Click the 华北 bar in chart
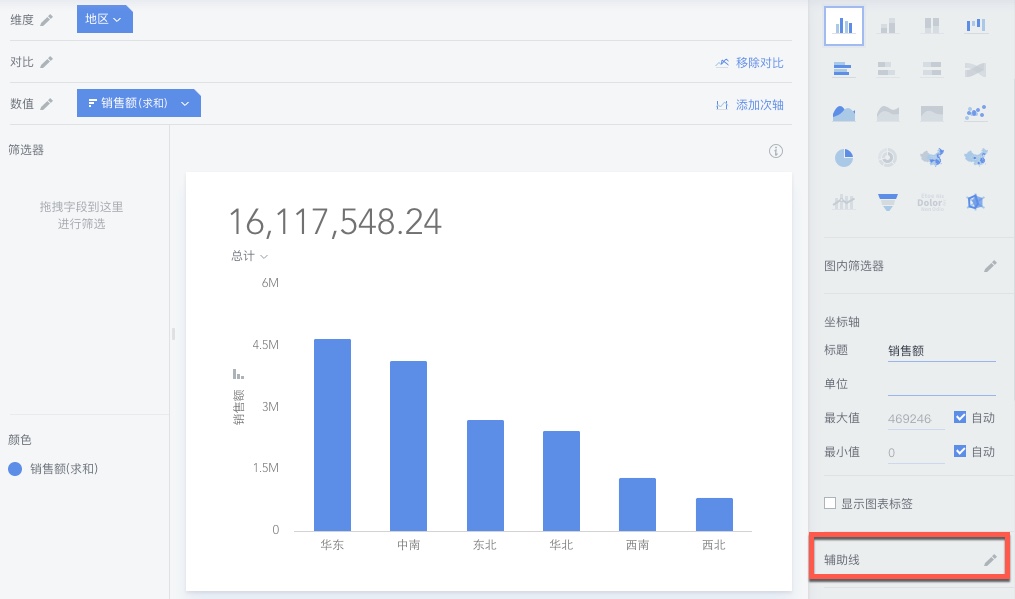The width and height of the screenshot is (1015, 599). 561,481
